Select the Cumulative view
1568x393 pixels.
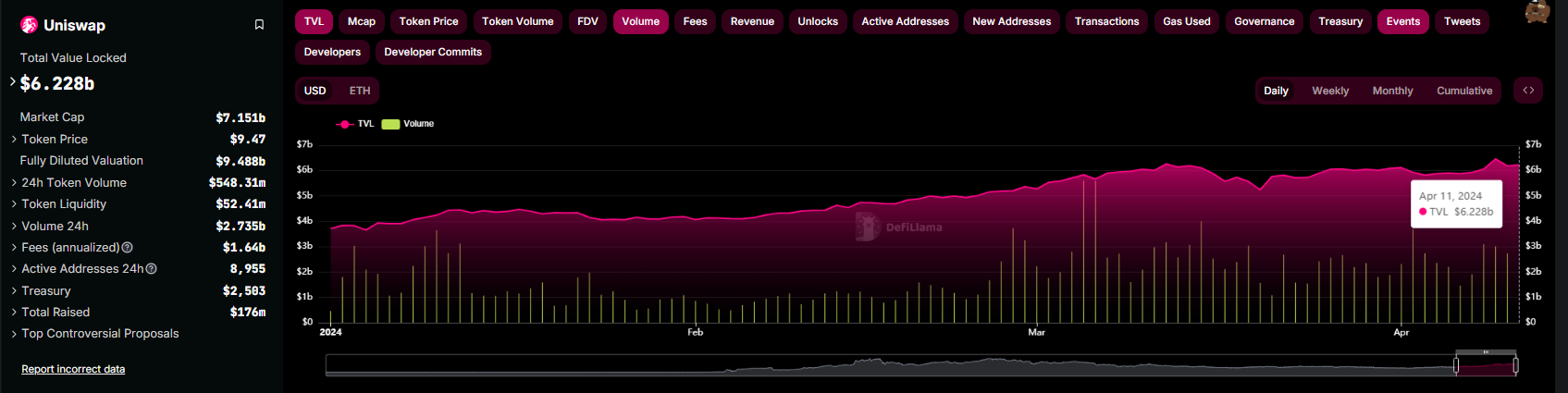1464,91
